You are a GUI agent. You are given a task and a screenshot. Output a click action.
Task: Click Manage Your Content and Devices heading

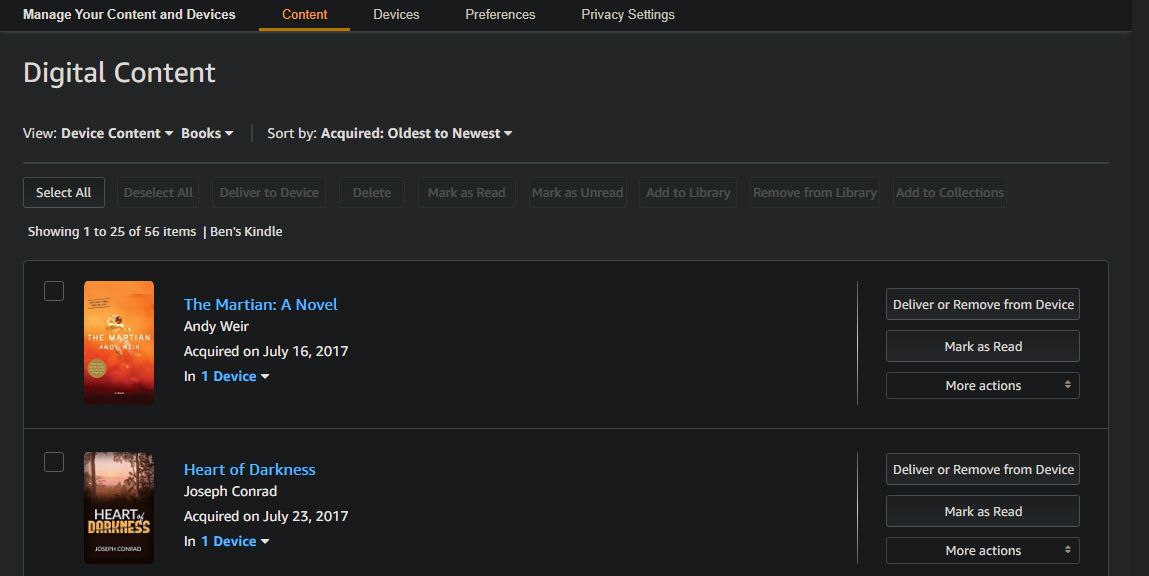[x=129, y=15]
